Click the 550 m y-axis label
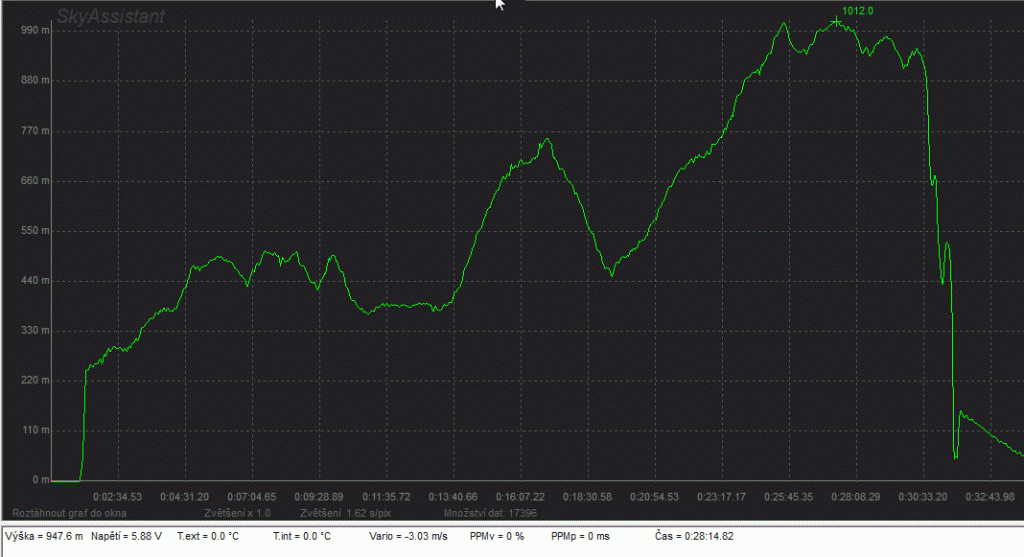The width and height of the screenshot is (1024, 557). pos(36,231)
